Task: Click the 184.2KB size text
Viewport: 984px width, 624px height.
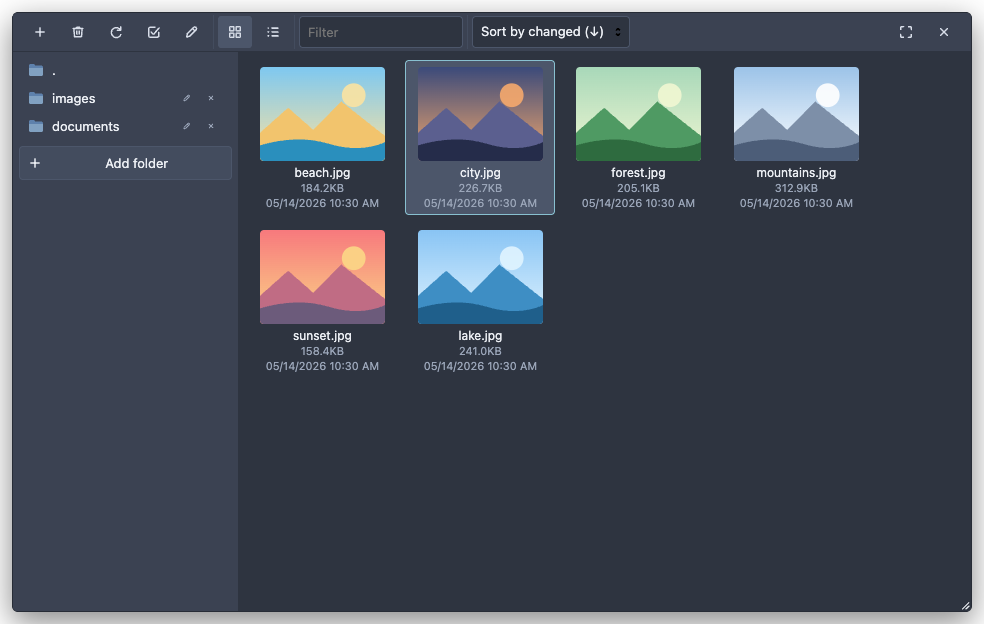Action: (323, 188)
